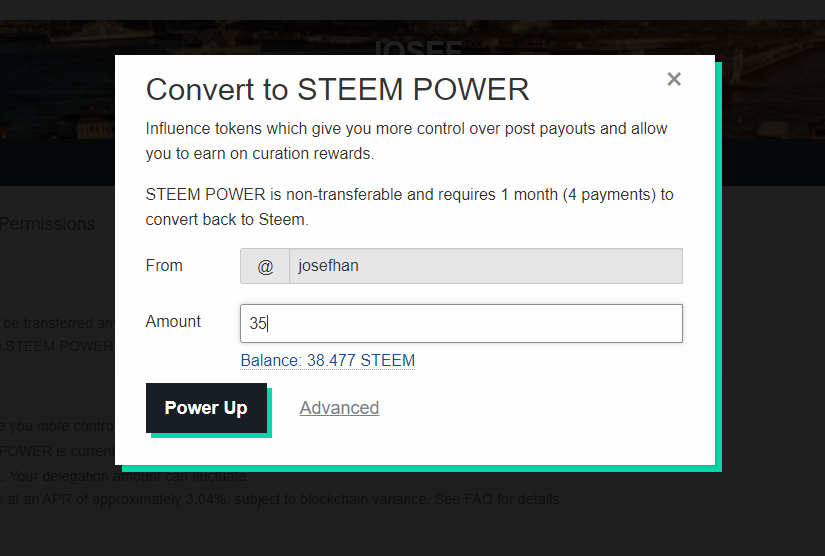Screen dimensions: 825x556
Task: Click the dimmed STEEM POWER text behind dialog
Action: coord(59,346)
